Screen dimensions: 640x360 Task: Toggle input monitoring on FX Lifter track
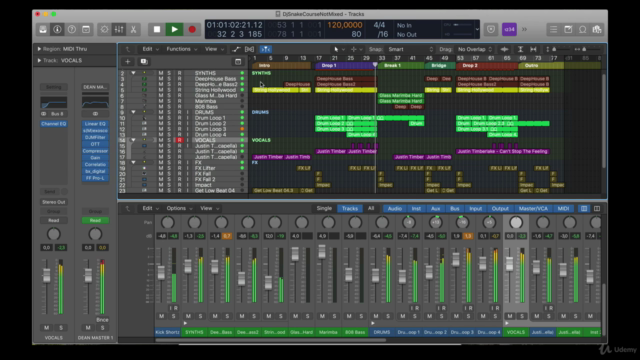click(x=188, y=168)
